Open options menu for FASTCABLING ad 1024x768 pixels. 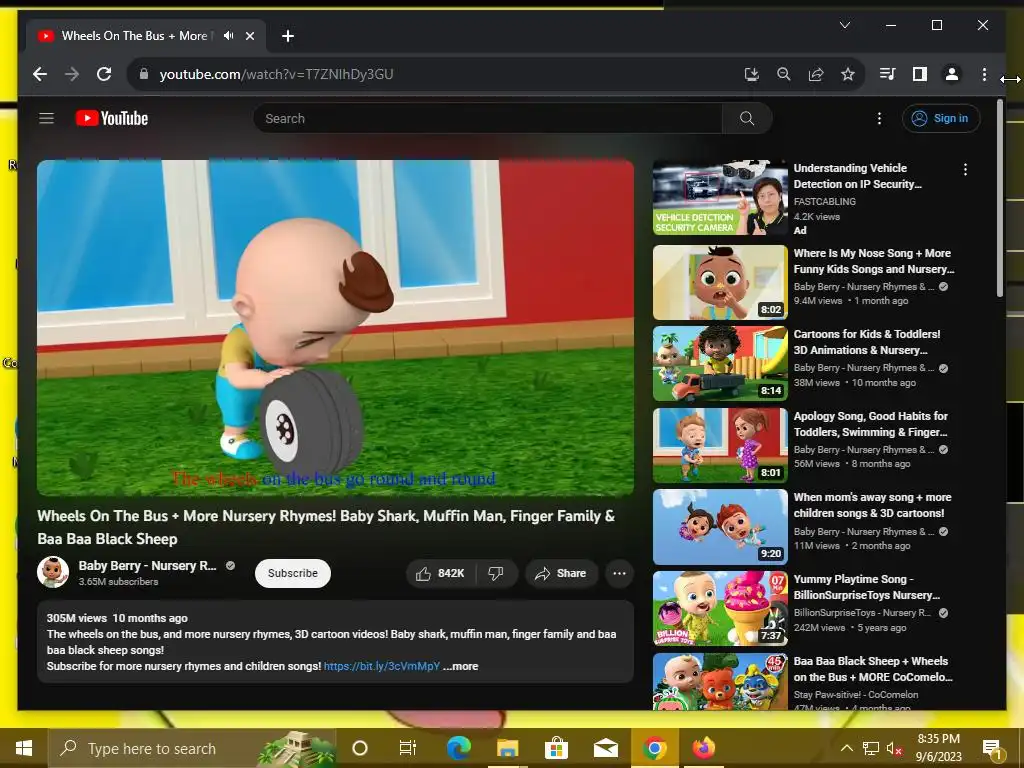pyautogui.click(x=965, y=170)
